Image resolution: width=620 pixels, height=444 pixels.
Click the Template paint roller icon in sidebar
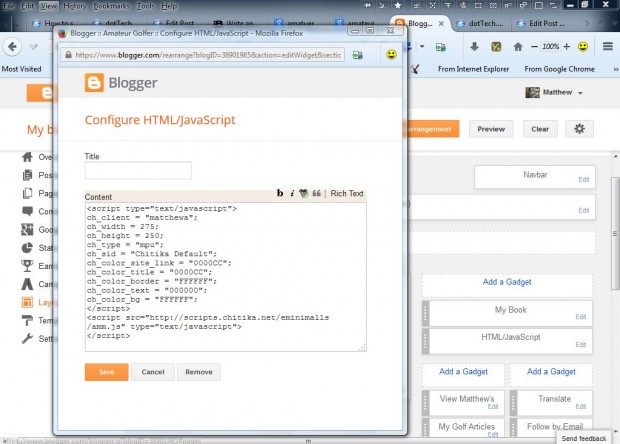click(x=27, y=320)
